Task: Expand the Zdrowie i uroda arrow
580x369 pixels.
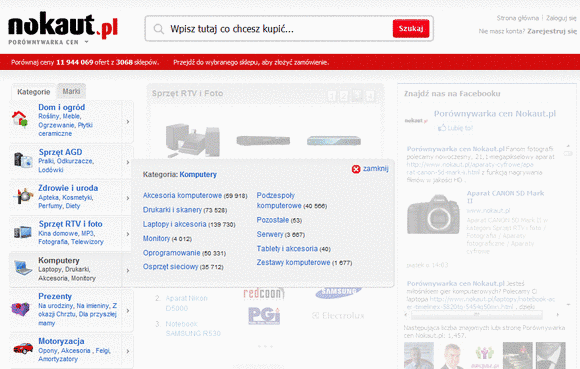Action: [128, 198]
